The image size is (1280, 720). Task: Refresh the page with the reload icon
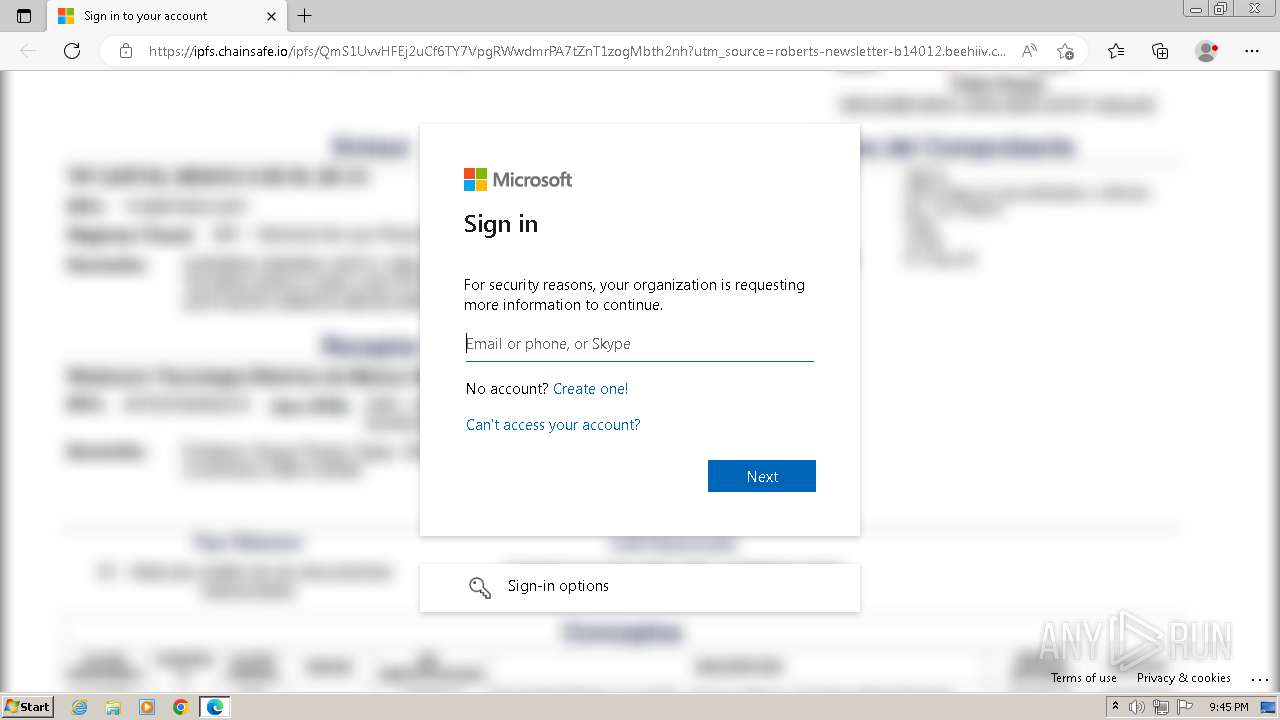pos(72,51)
